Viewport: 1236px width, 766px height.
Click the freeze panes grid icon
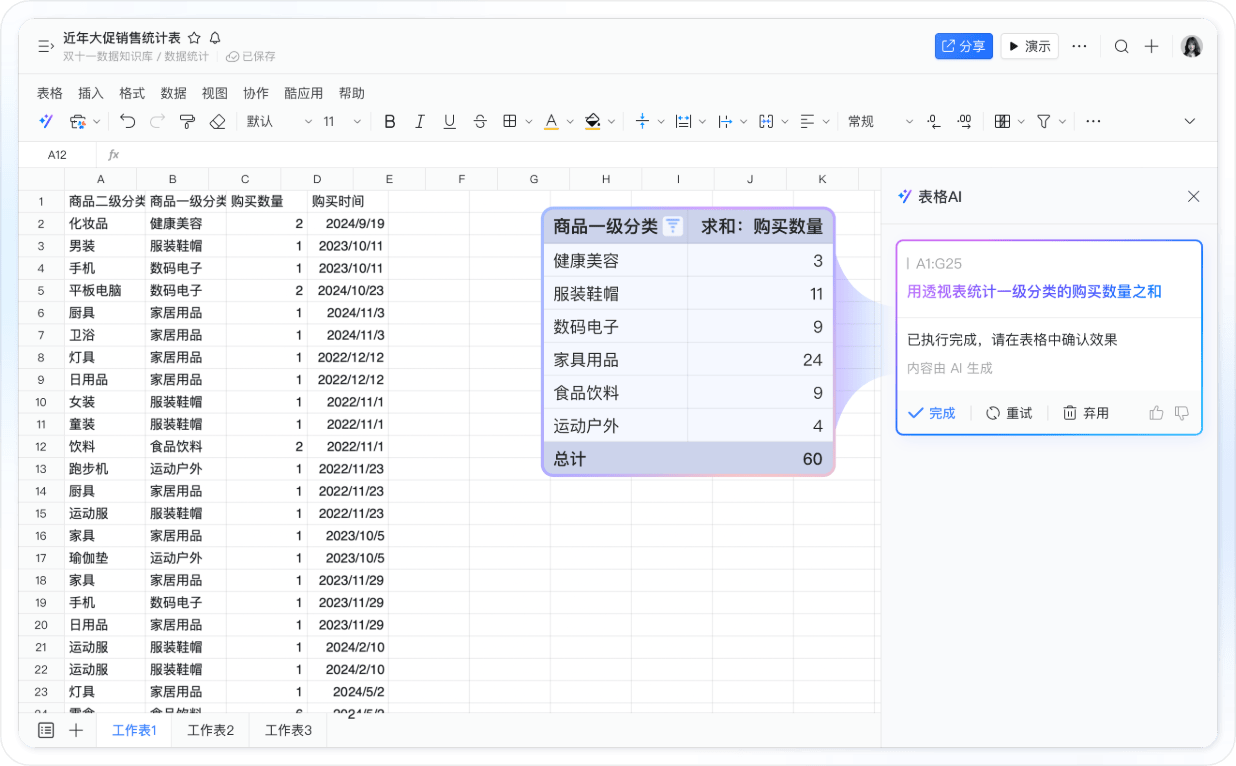(1002, 121)
